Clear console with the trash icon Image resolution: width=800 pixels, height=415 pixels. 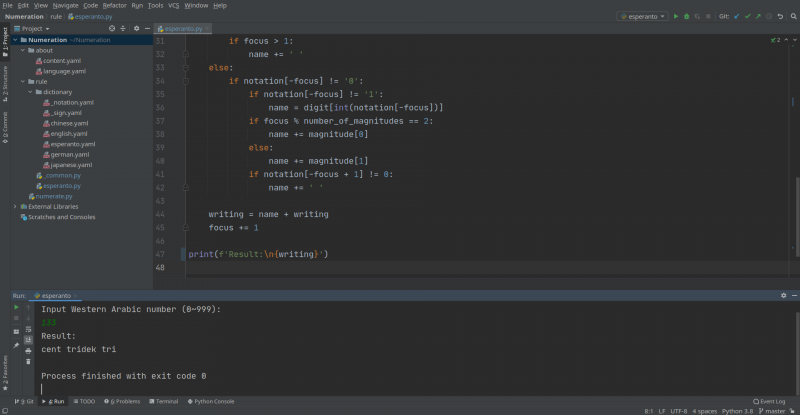click(x=28, y=361)
